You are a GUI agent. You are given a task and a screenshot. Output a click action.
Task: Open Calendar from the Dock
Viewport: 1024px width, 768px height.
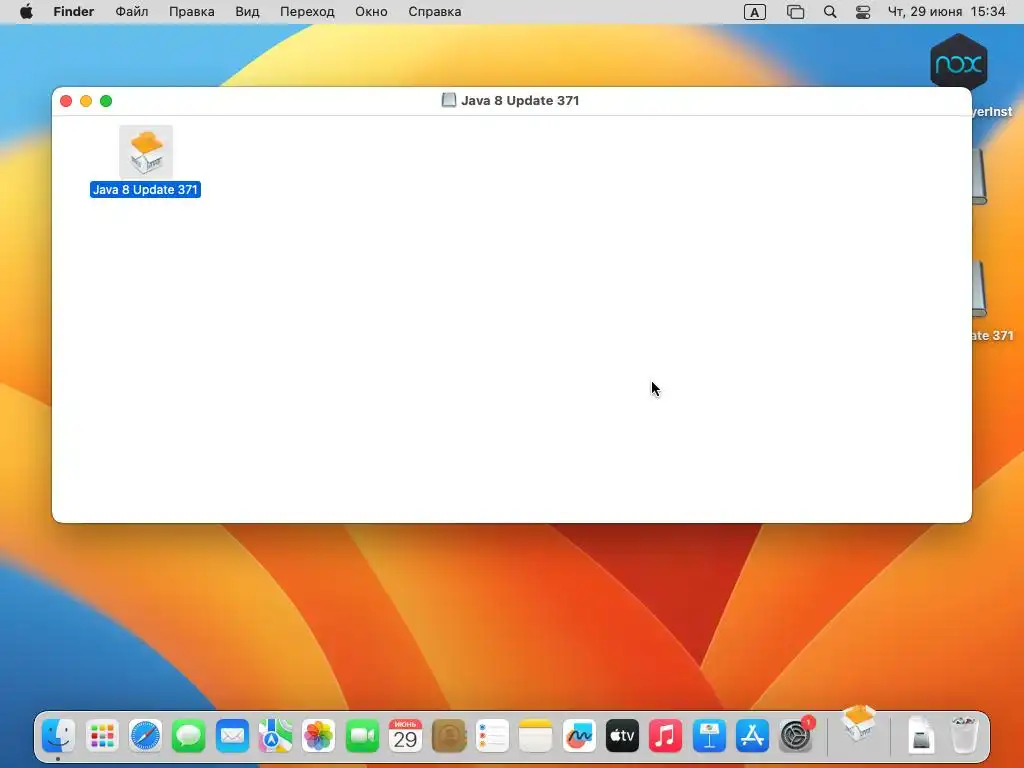click(405, 737)
